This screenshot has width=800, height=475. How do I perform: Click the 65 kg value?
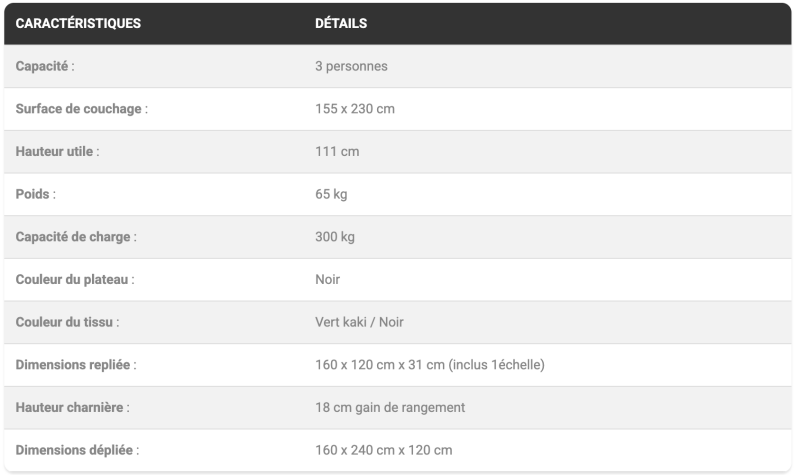pos(332,194)
